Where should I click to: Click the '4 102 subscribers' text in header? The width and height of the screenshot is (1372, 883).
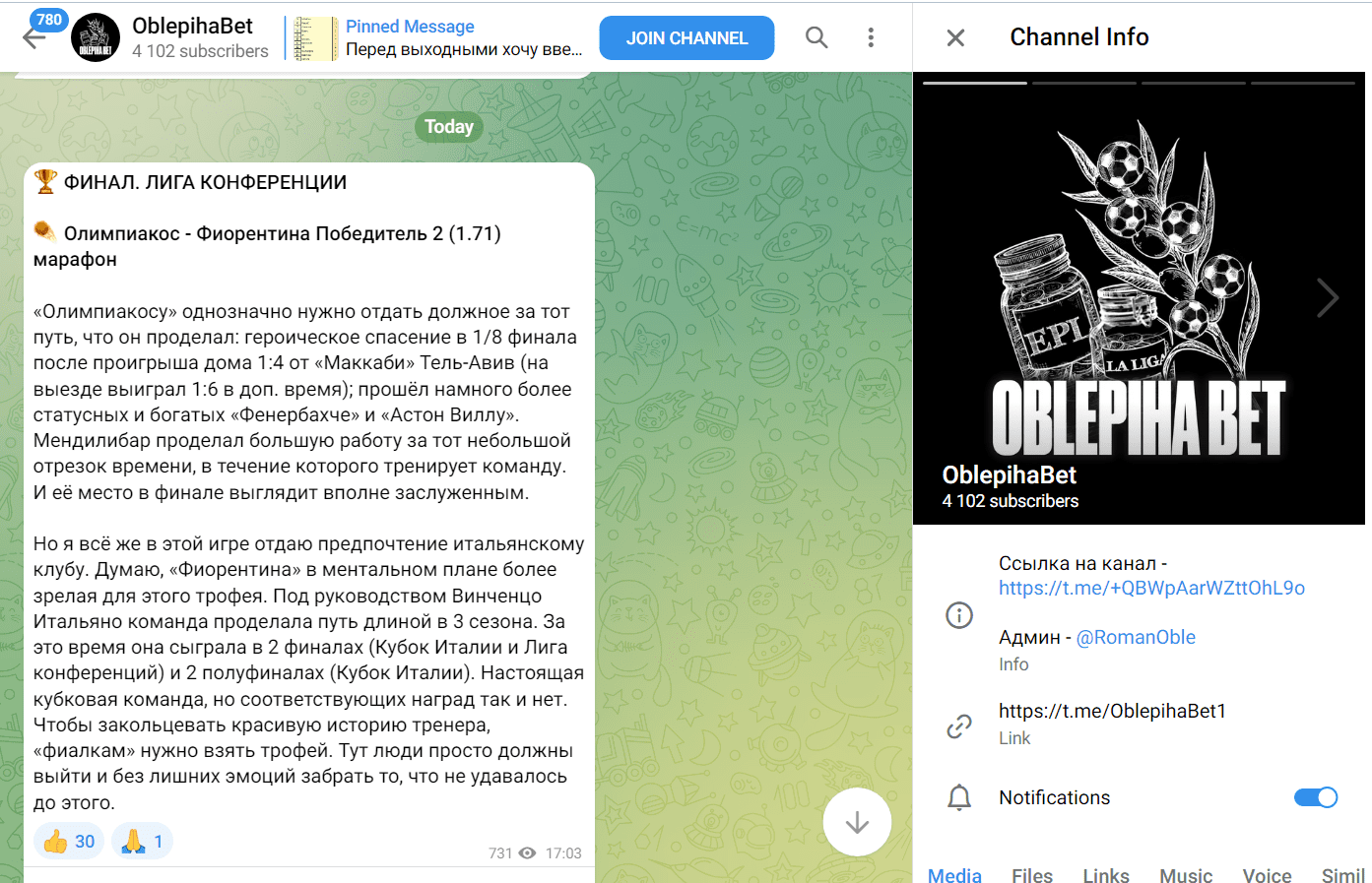[200, 51]
